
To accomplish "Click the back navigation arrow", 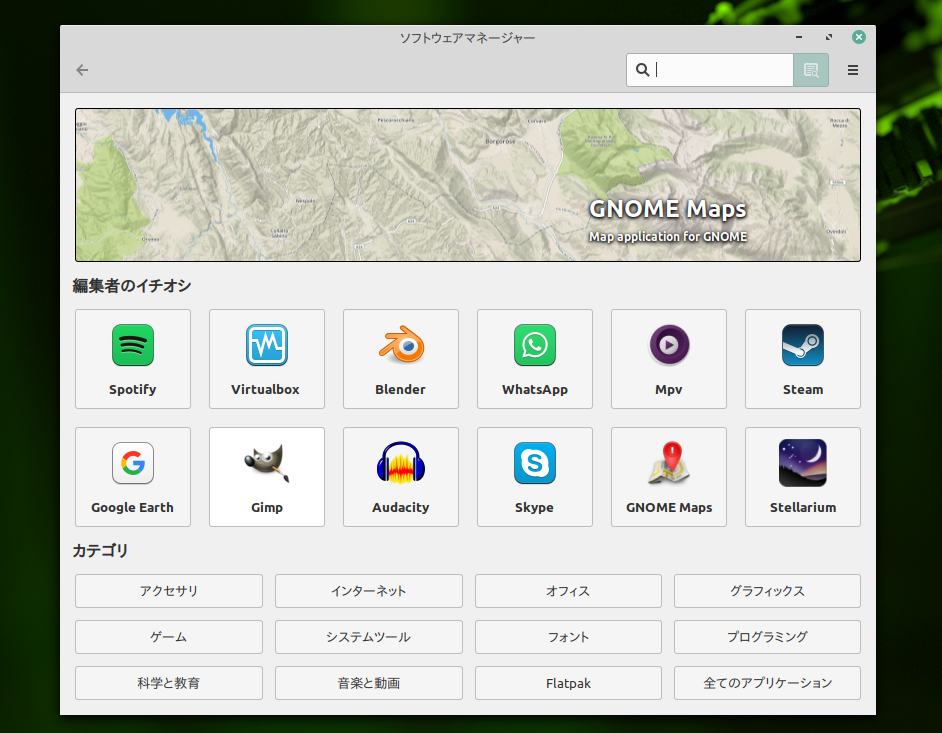I will pos(81,70).
